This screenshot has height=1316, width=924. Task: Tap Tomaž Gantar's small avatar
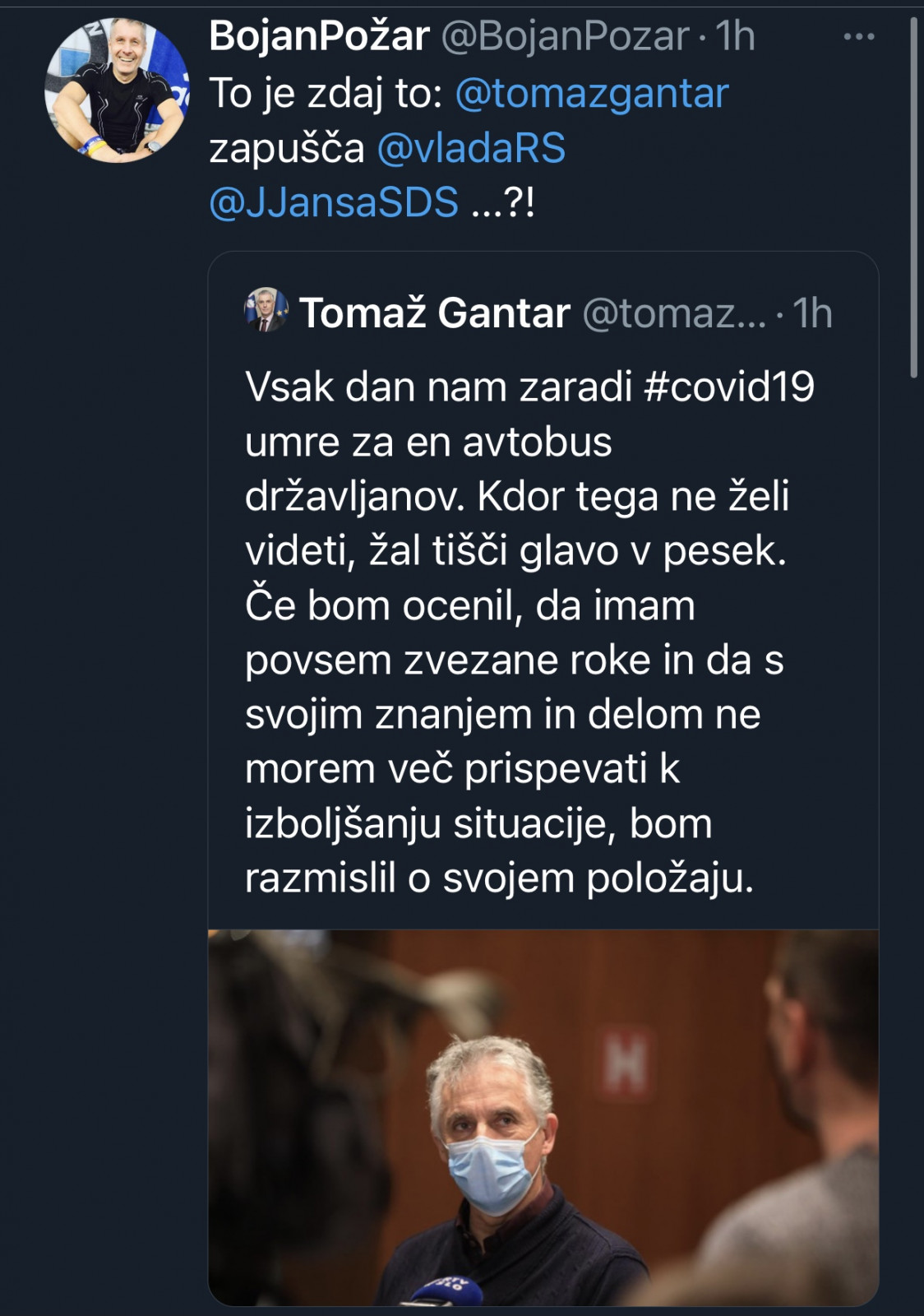click(266, 310)
